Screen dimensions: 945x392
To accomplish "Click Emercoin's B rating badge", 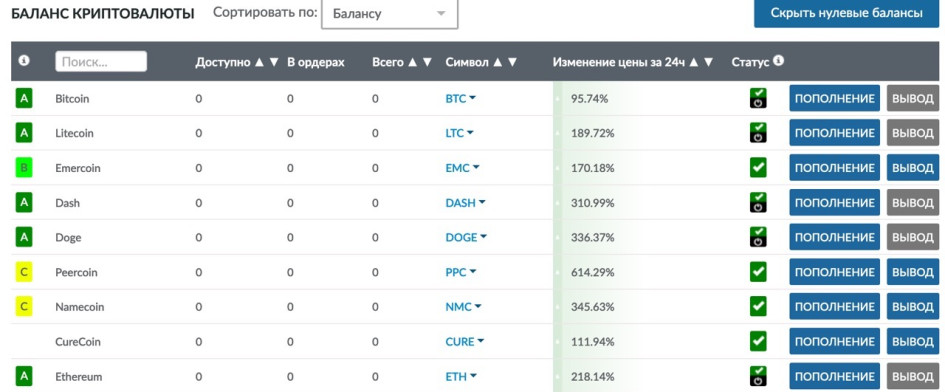I will tap(24, 168).
